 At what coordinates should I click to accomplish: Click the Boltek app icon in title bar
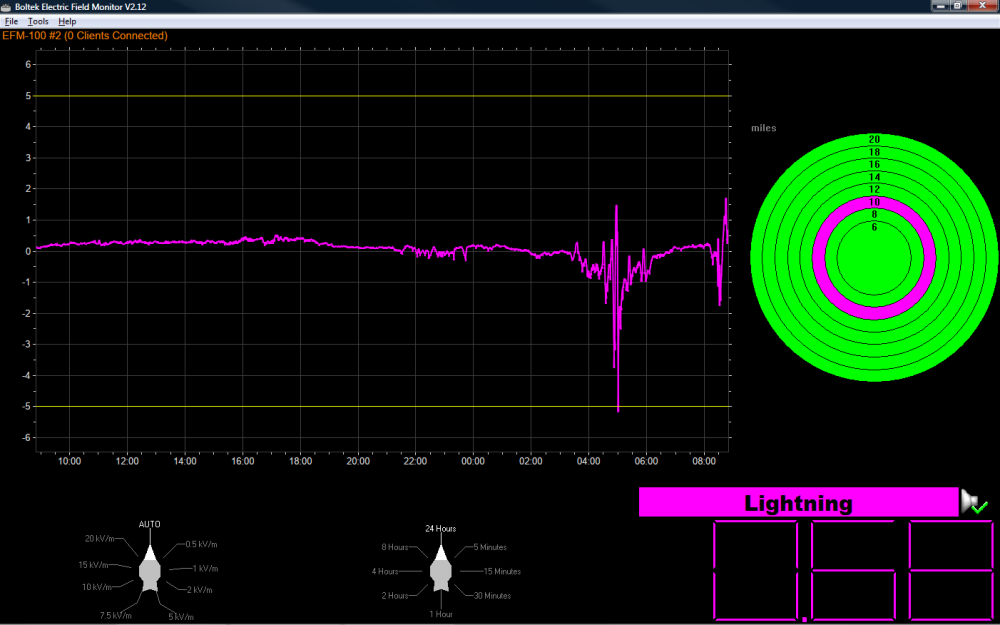tap(7, 6)
